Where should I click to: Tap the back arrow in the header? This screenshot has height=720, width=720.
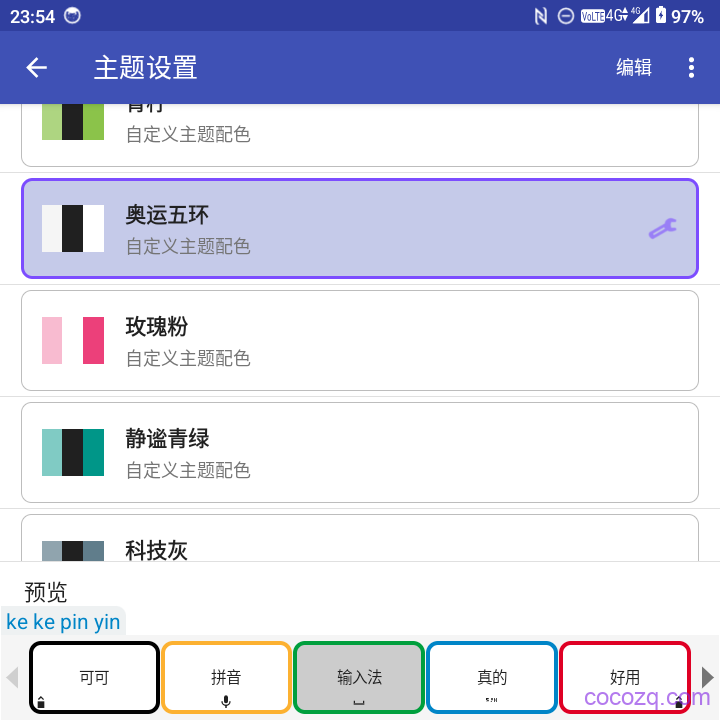coord(37,67)
